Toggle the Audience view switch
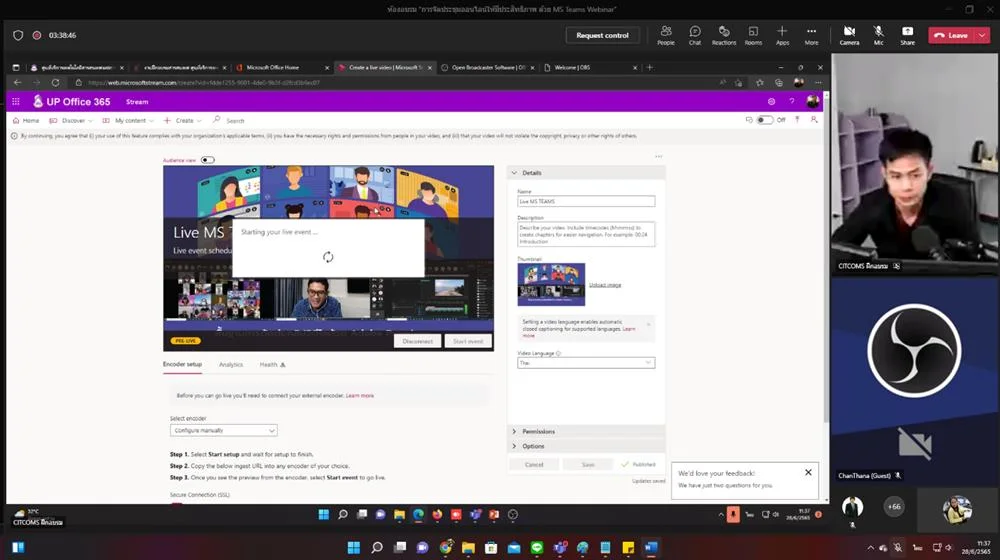 208,160
